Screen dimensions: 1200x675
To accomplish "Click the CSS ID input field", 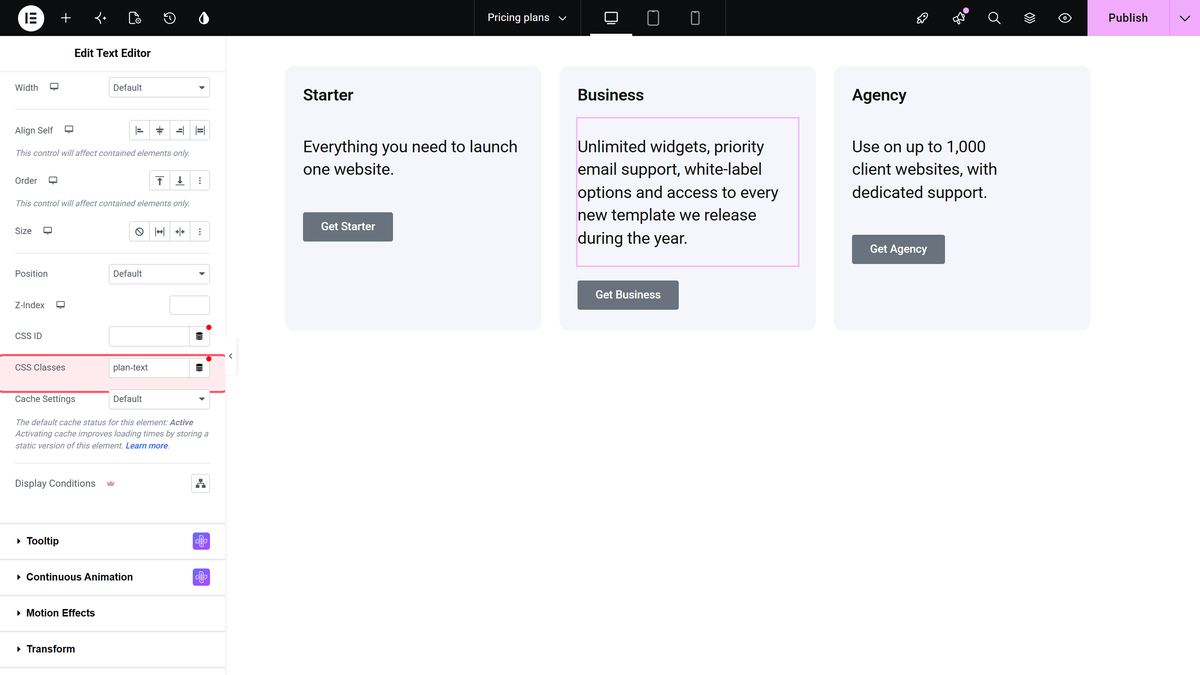I will click(149, 337).
